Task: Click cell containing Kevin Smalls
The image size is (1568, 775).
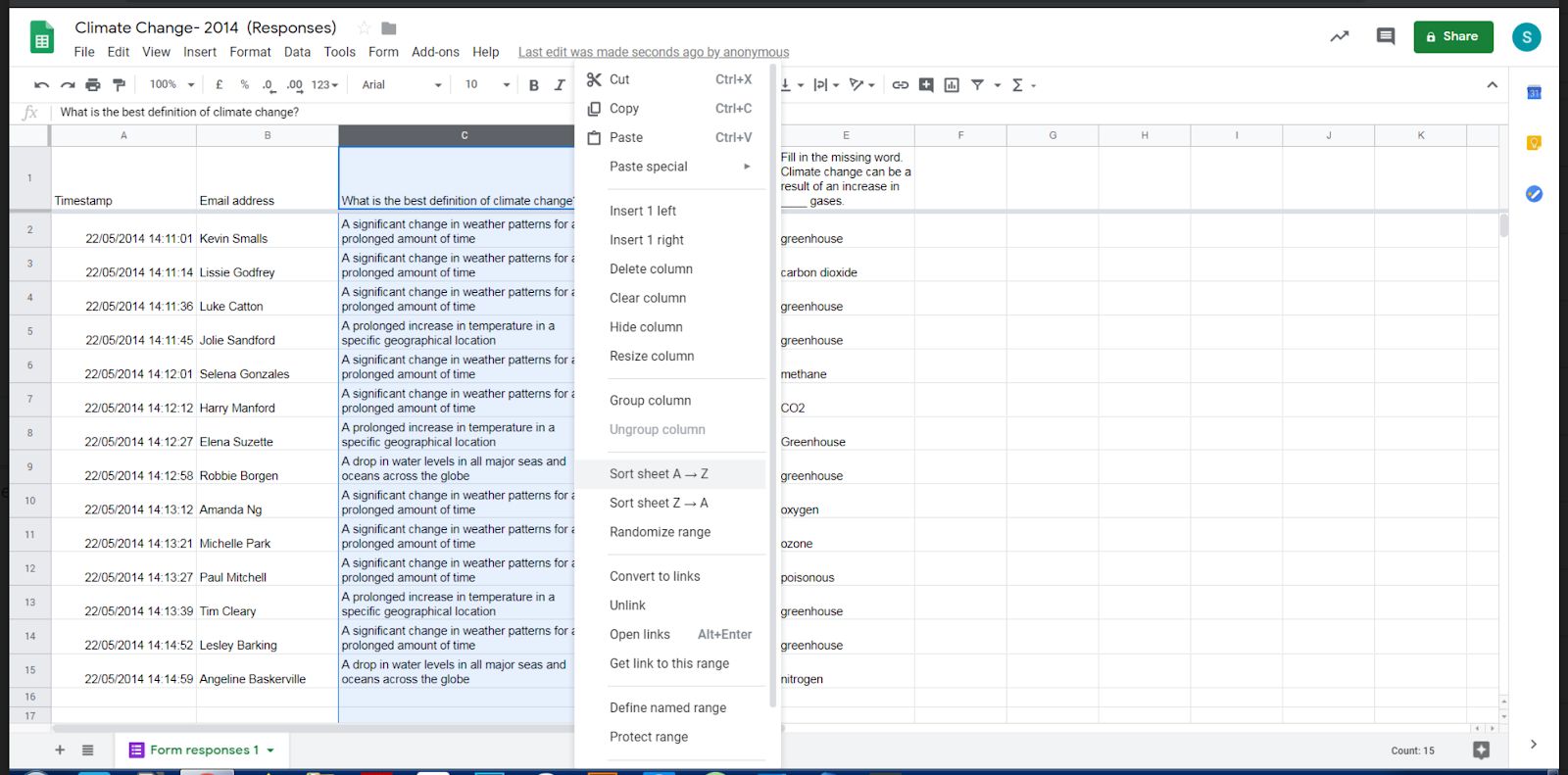Action: pos(268,231)
